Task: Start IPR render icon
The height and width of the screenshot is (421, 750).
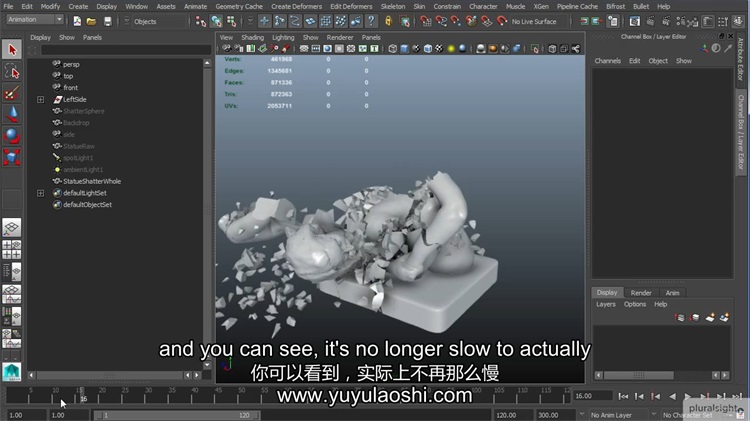Action: [666, 21]
